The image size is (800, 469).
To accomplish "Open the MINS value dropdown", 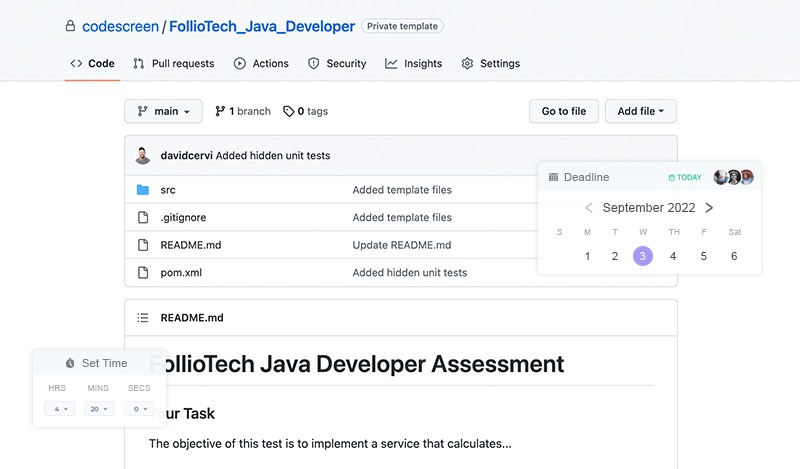I will 98,408.
